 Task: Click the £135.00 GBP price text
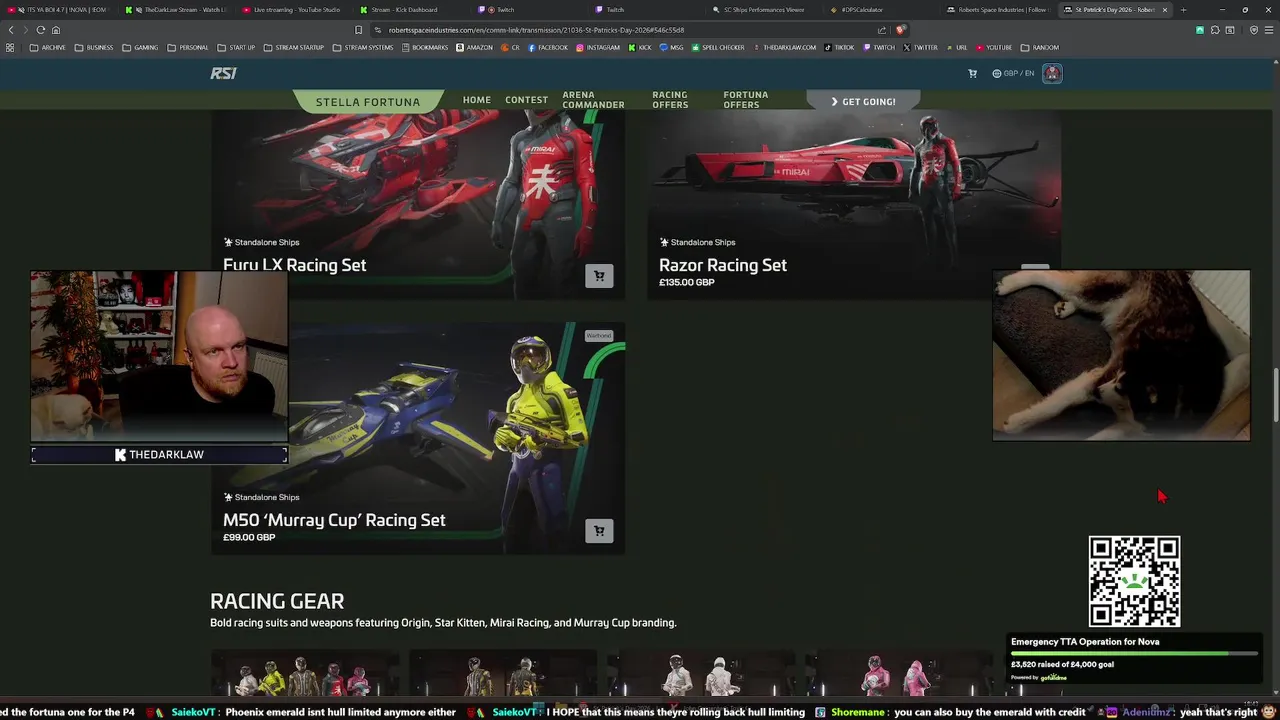coord(687,282)
